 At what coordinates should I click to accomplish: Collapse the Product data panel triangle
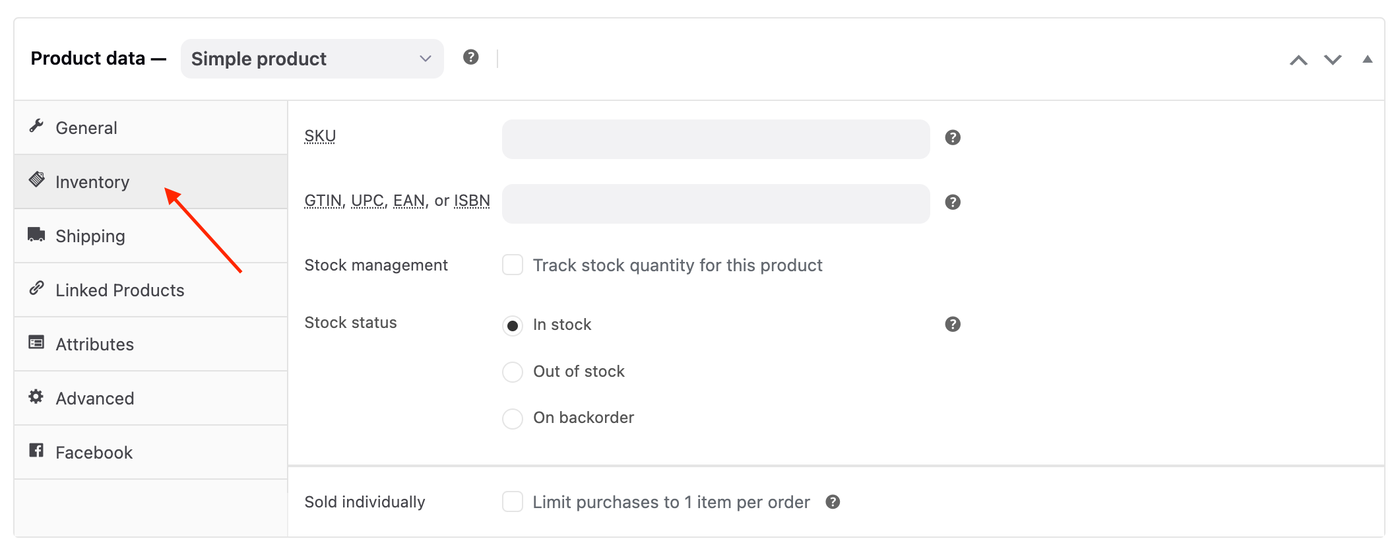tap(1367, 59)
